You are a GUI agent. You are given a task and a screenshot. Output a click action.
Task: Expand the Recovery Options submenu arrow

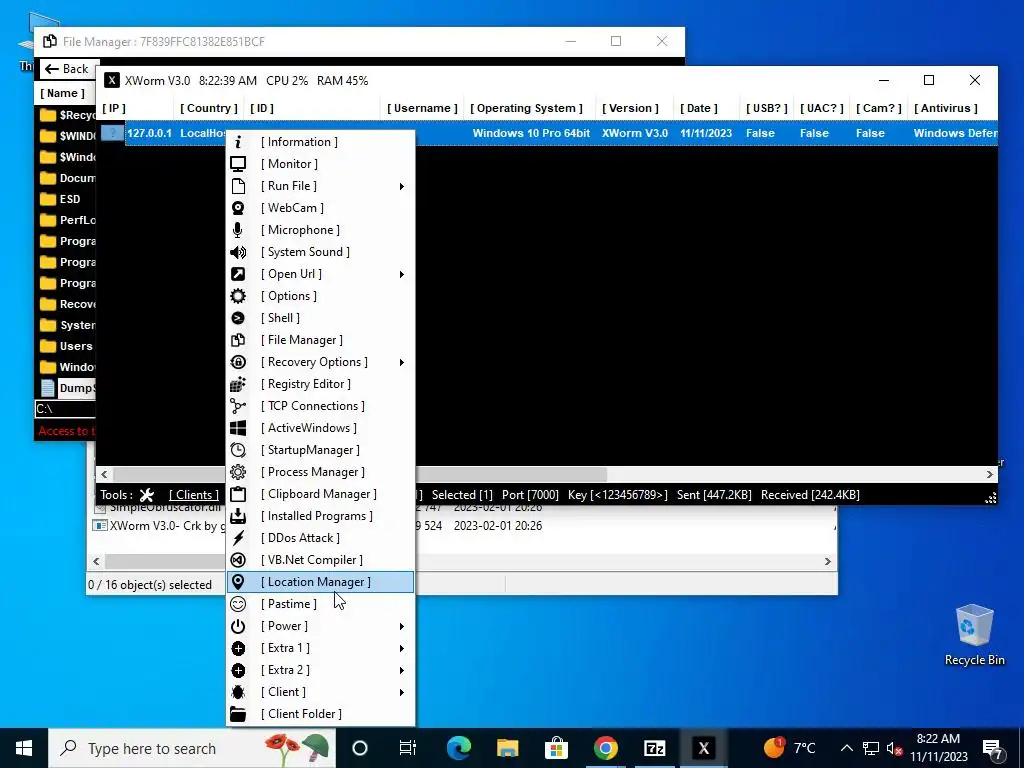click(x=402, y=362)
